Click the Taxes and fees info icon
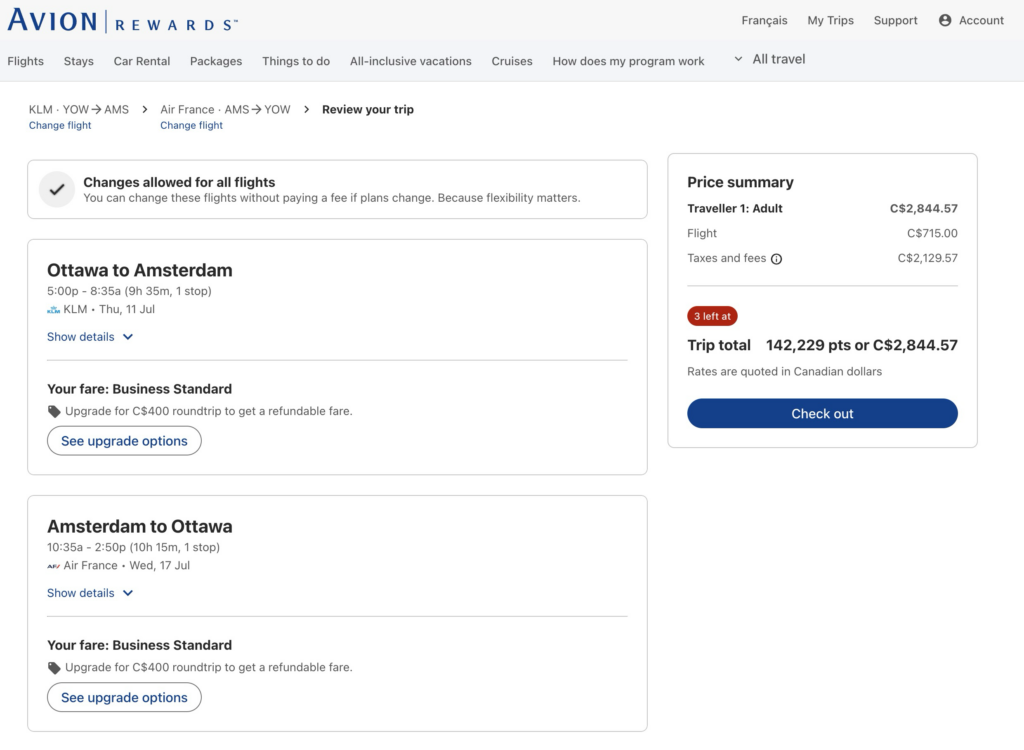Viewport: 1024px width, 750px height. [777, 259]
